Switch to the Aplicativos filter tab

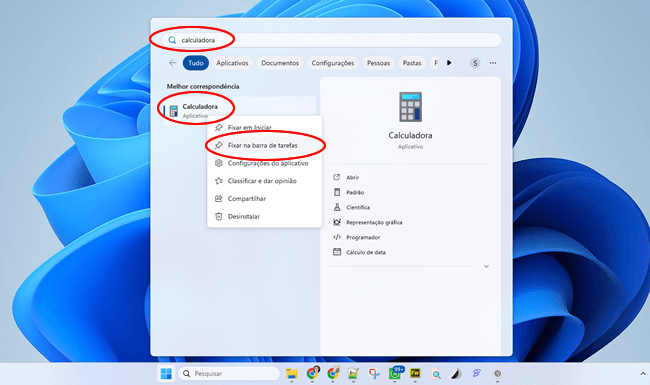pyautogui.click(x=232, y=63)
